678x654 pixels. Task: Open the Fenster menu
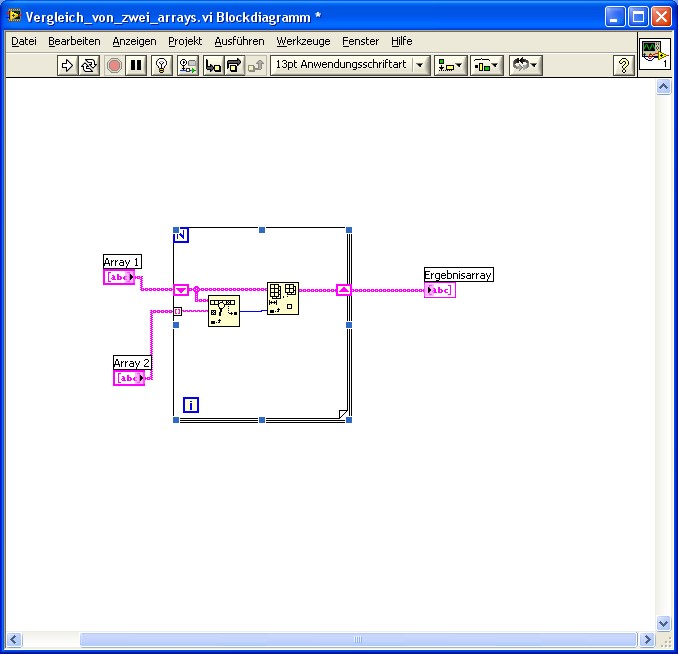click(360, 41)
